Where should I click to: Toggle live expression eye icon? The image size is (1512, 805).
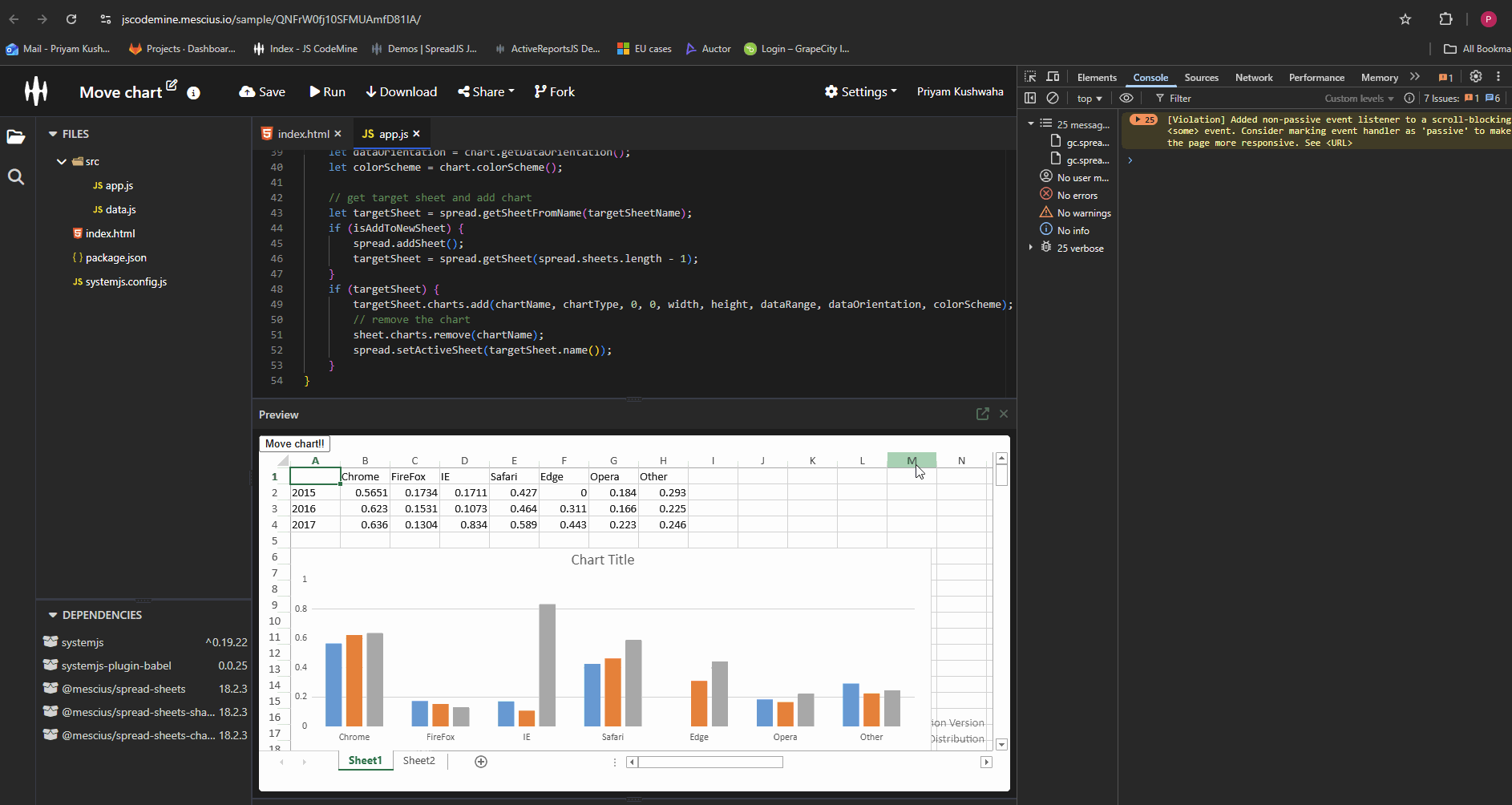pos(1126,98)
